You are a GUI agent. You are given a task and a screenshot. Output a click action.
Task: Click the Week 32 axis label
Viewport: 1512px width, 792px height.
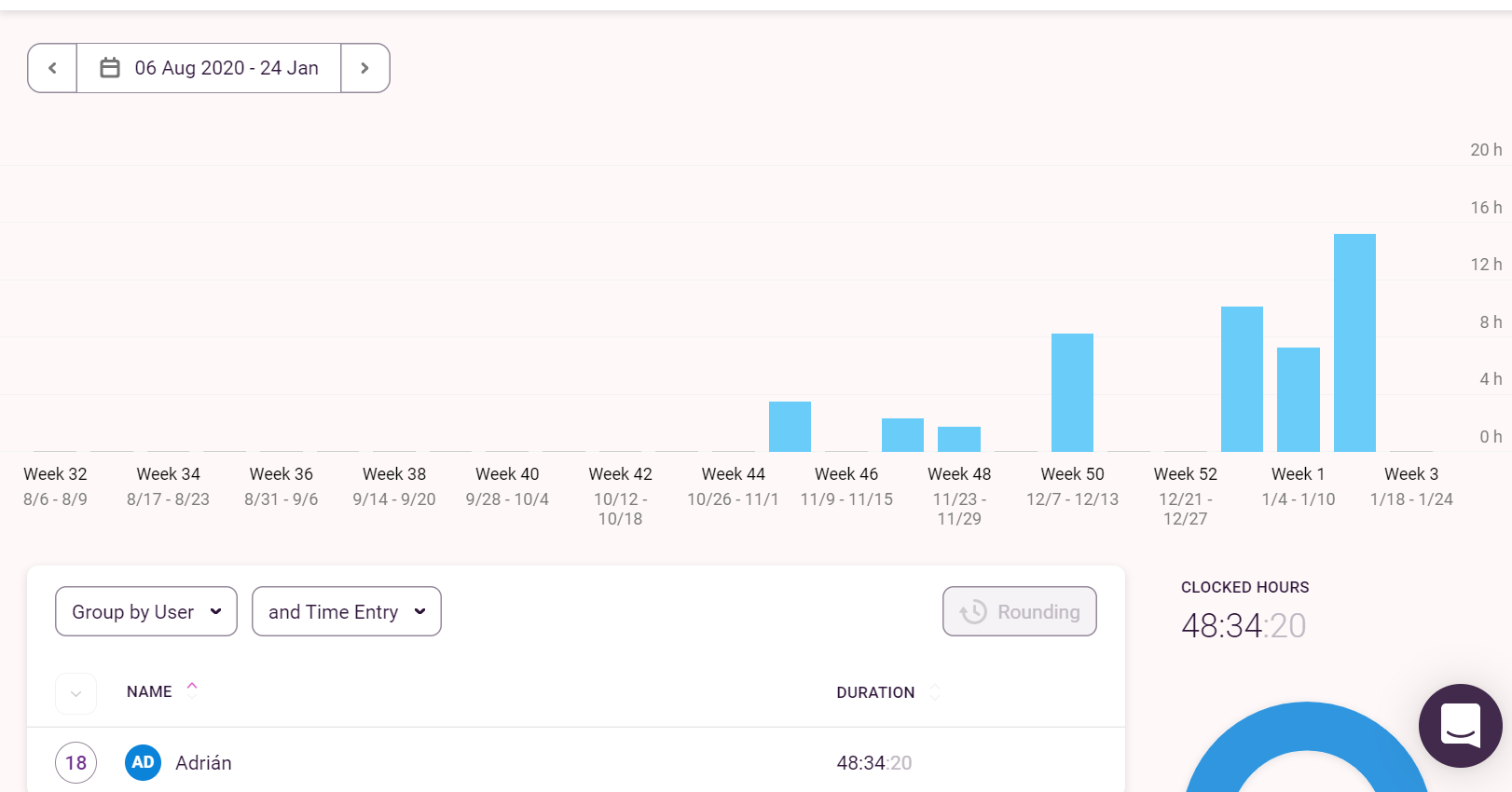click(x=55, y=474)
